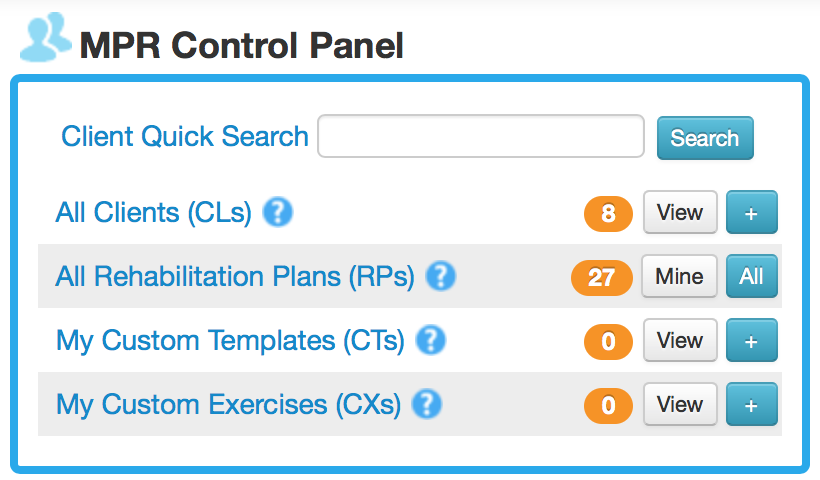This screenshot has width=820, height=480.
Task: Focus the Client Quick Search field
Action: (x=480, y=137)
